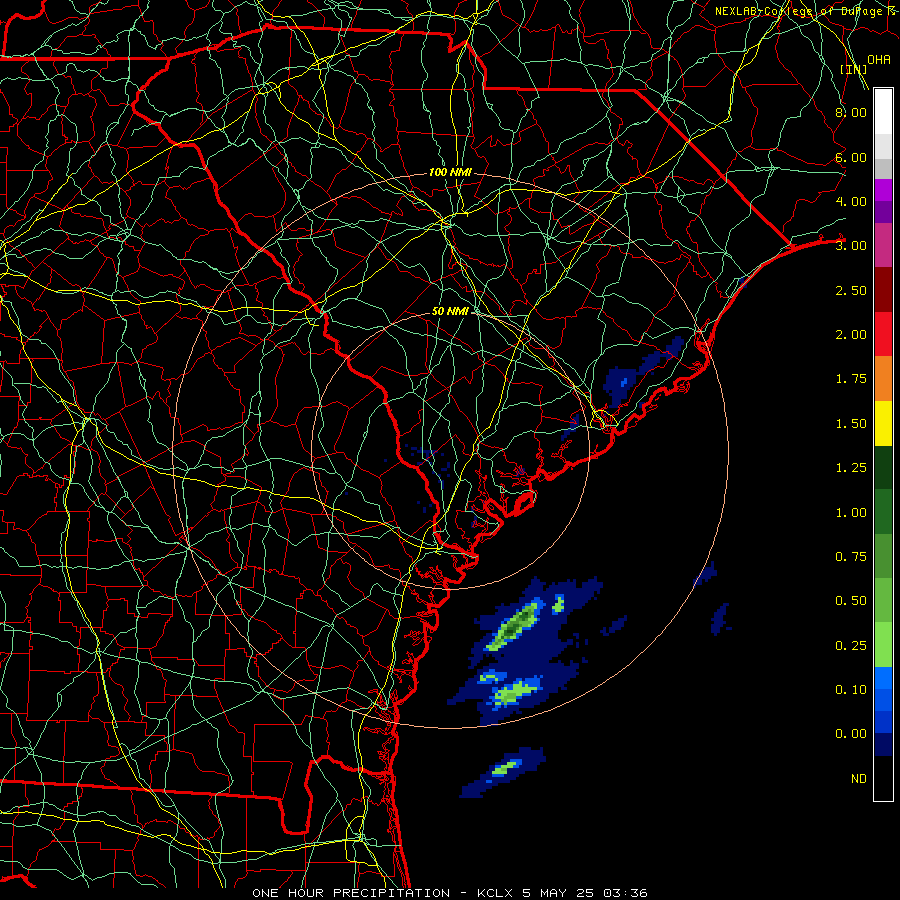Click the ND legend label
Viewport: 900px width, 900px height.
(859, 779)
